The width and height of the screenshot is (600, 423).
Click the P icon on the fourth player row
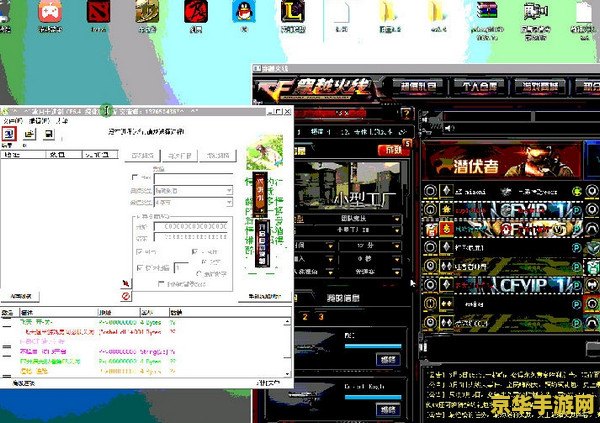(576, 248)
